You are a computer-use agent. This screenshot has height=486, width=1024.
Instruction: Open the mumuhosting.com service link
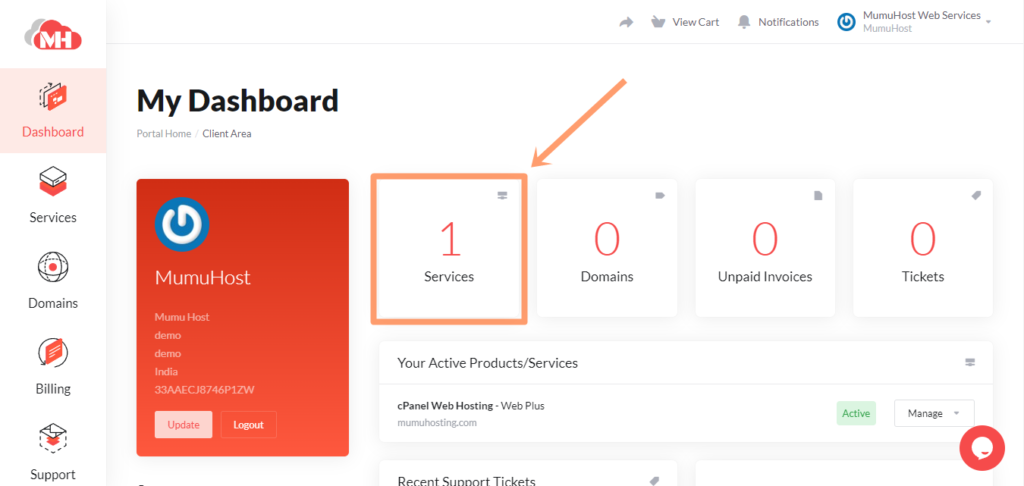437,422
